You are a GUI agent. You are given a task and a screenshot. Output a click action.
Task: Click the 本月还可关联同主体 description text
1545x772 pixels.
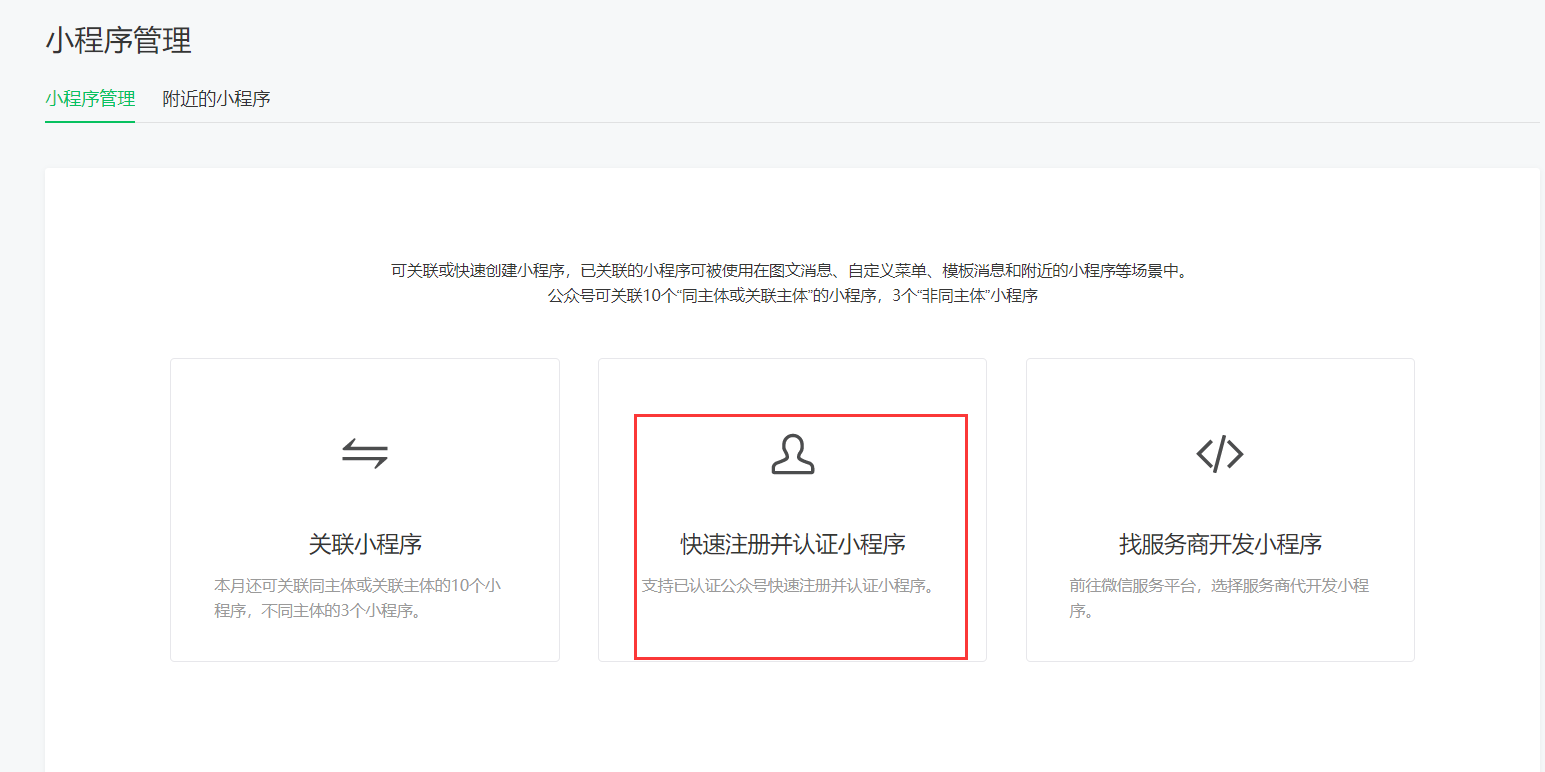click(358, 598)
